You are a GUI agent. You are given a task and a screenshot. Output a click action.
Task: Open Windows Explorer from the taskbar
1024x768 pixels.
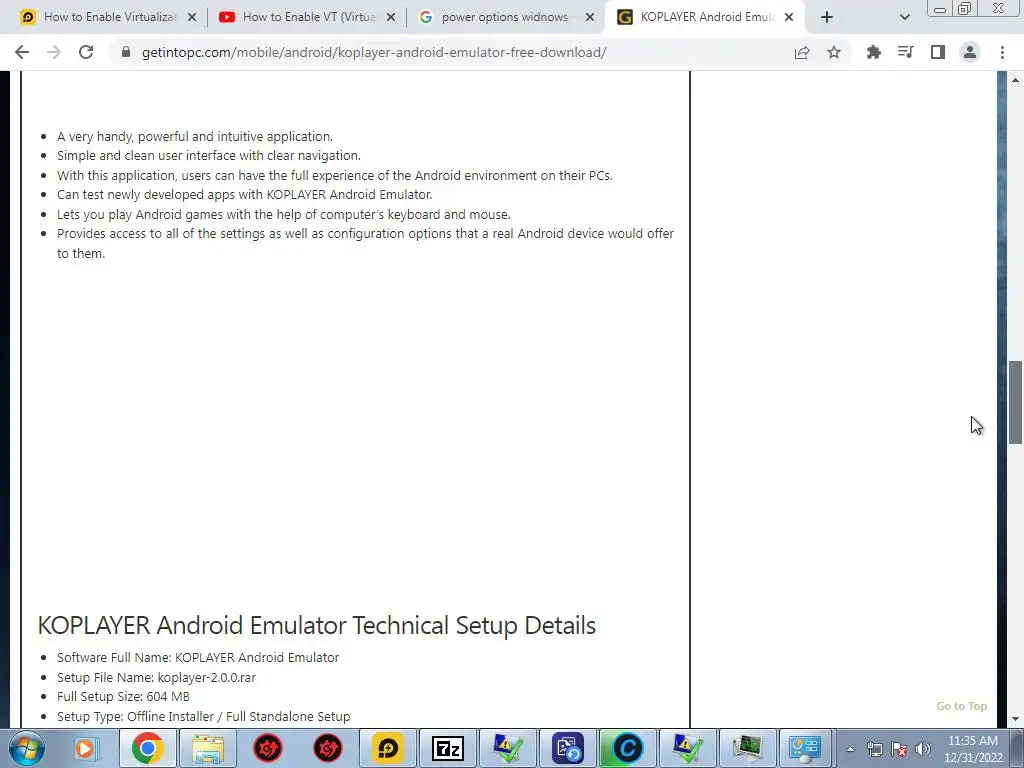tap(208, 748)
